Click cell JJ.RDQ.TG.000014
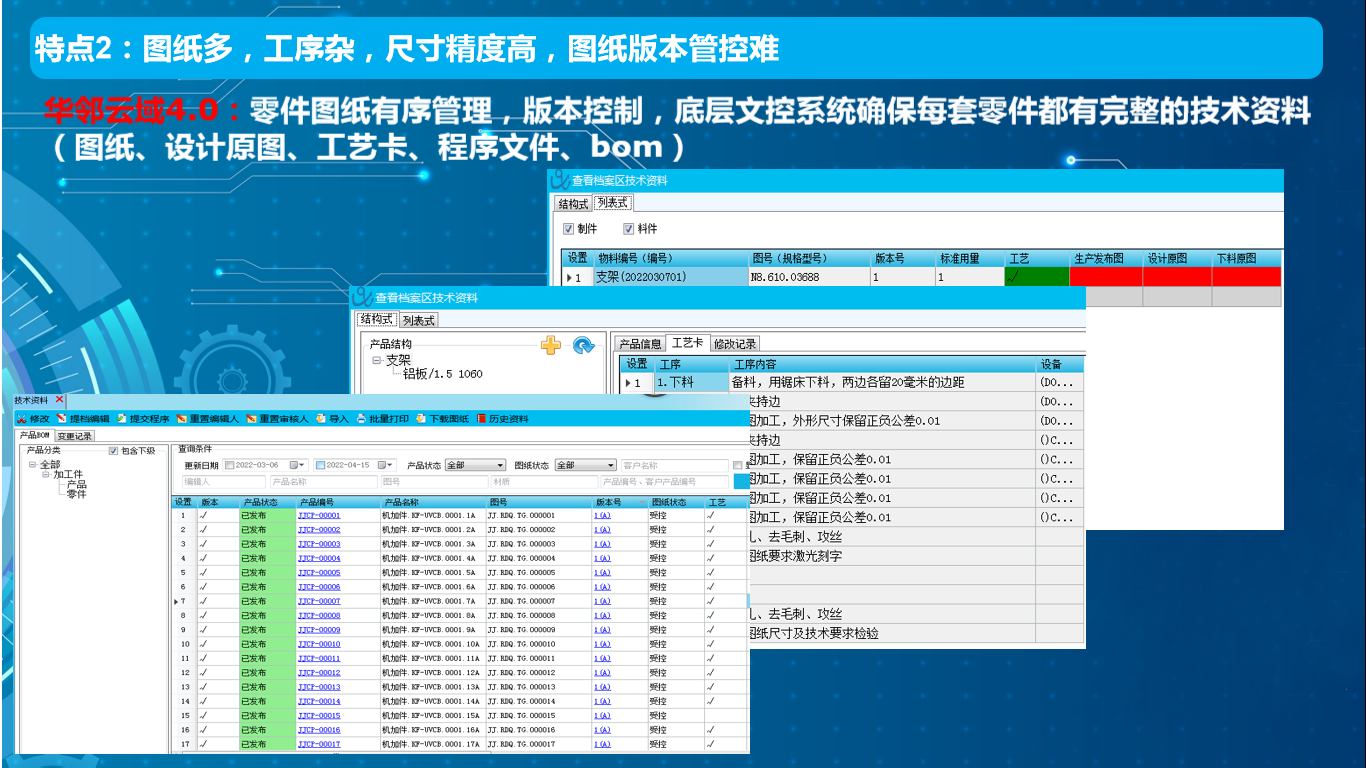The height and width of the screenshot is (768, 1366). (x=540, y=701)
